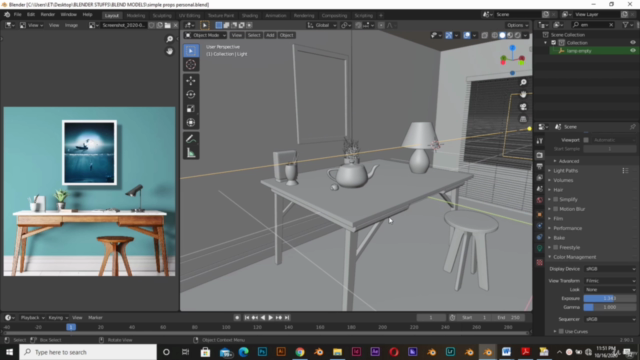Choose the Transform tool
This screenshot has width=640, height=360.
tap(191, 122)
